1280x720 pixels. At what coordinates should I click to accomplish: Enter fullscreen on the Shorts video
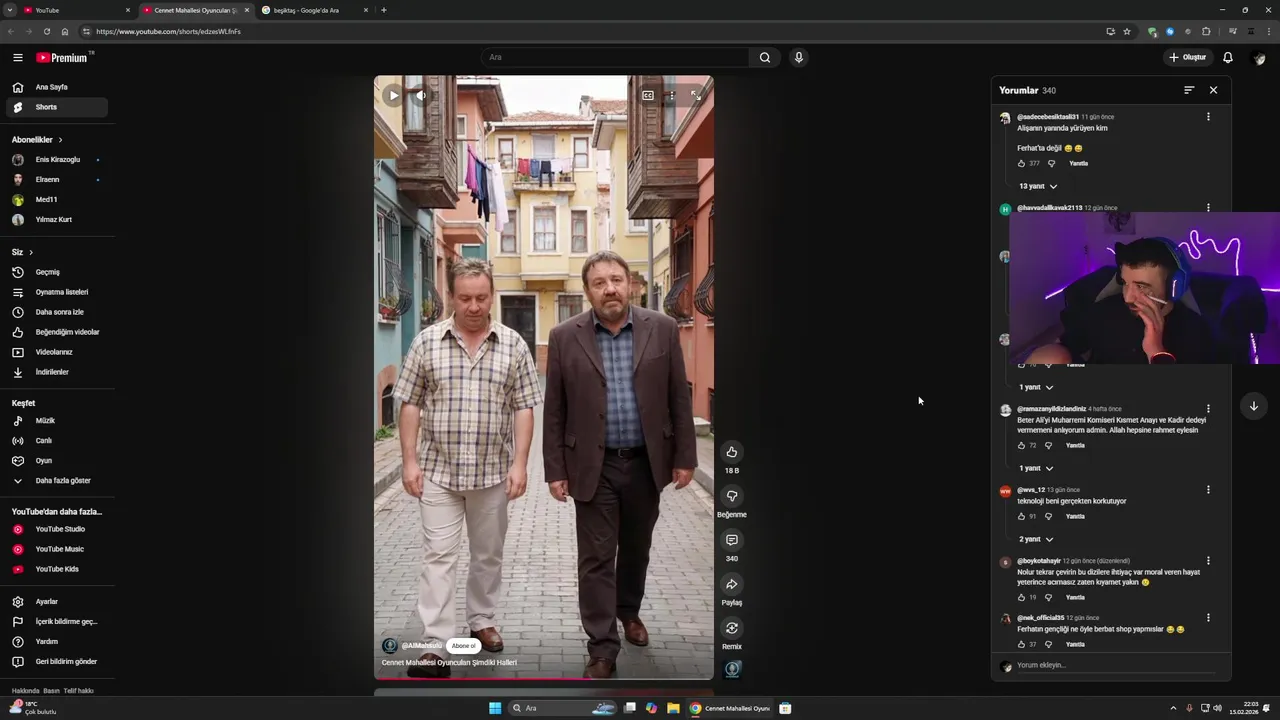pyautogui.click(x=696, y=96)
